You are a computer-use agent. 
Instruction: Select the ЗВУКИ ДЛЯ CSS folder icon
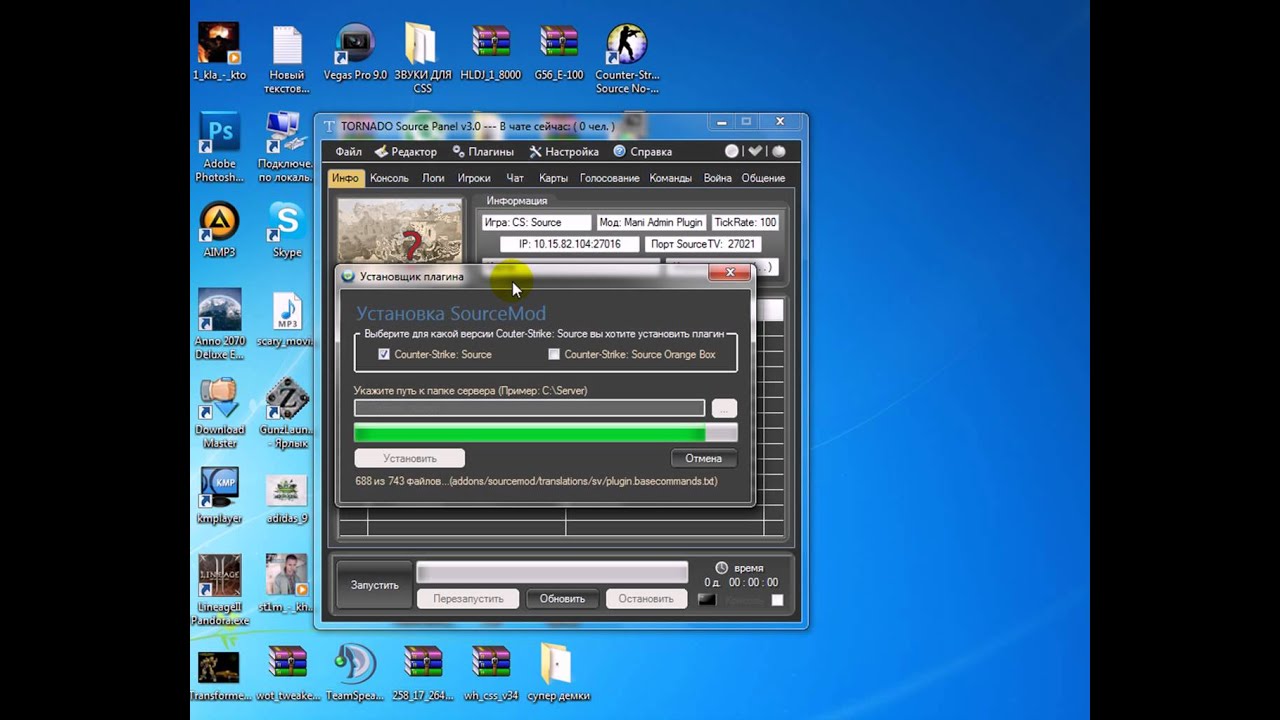click(x=423, y=59)
